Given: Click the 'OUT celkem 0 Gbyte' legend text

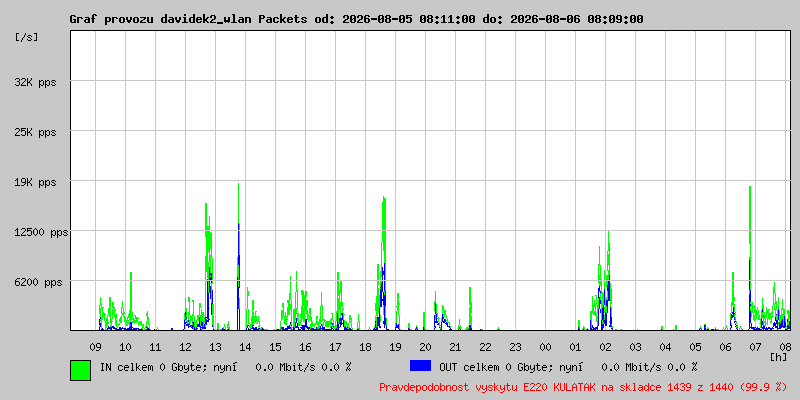Looking at the screenshot, I should coord(494,367).
